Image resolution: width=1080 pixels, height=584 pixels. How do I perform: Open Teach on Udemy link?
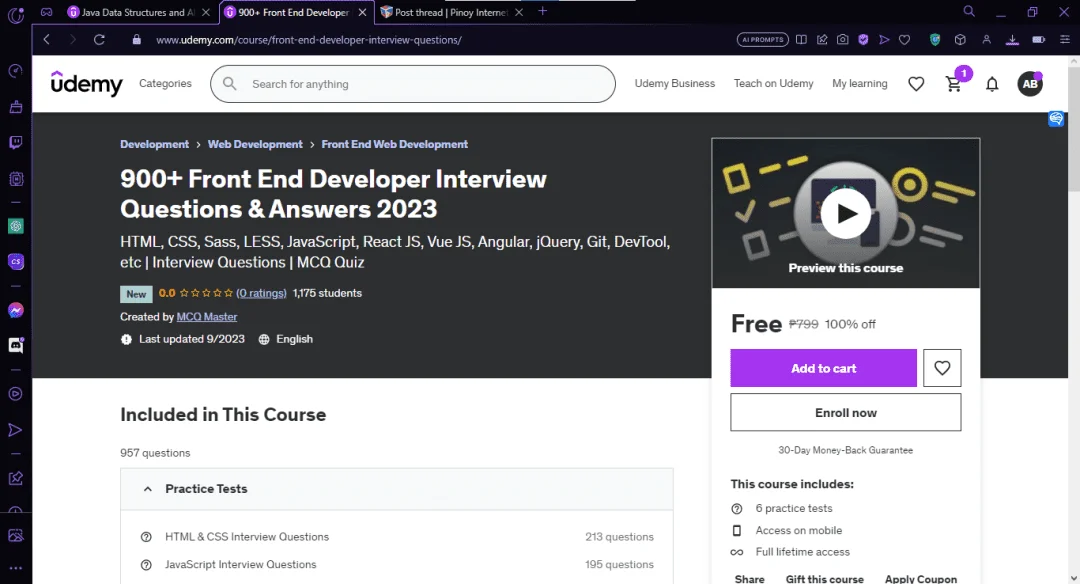(773, 83)
